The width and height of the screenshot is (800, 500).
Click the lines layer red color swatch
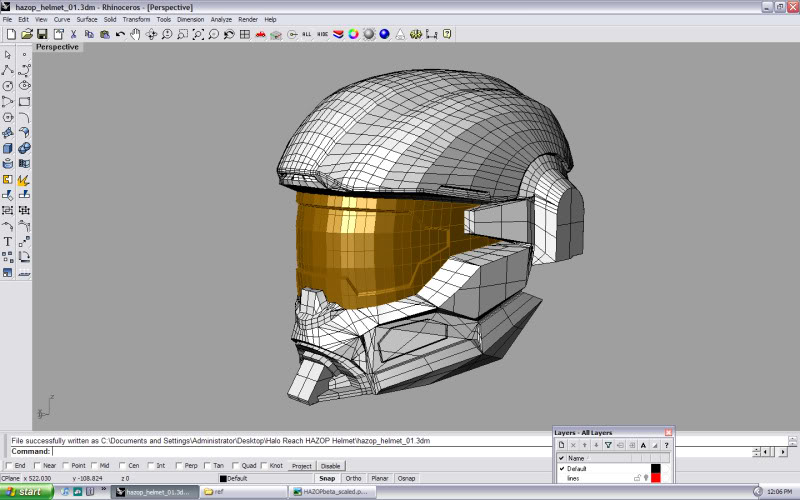tap(656, 478)
